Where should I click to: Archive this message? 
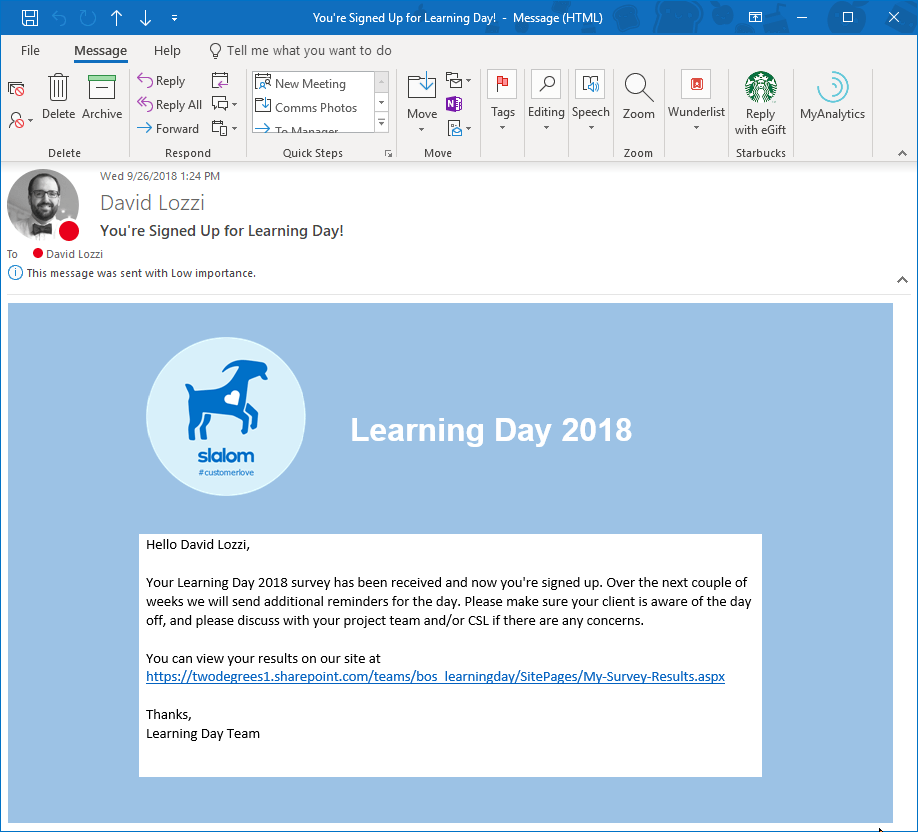102,98
